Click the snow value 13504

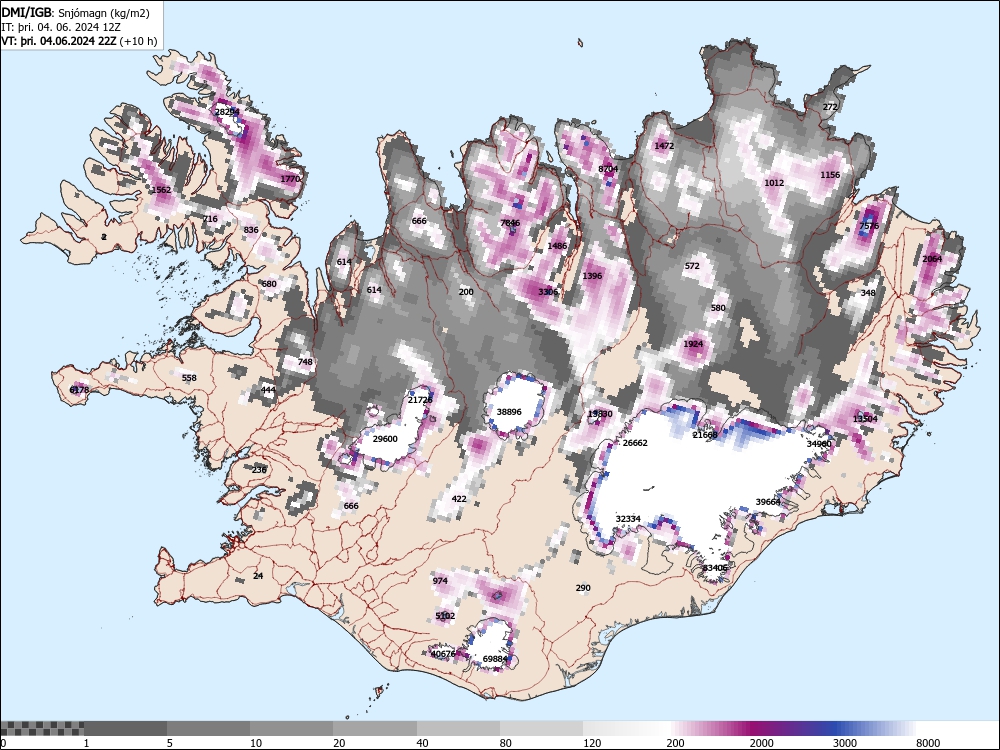865,419
